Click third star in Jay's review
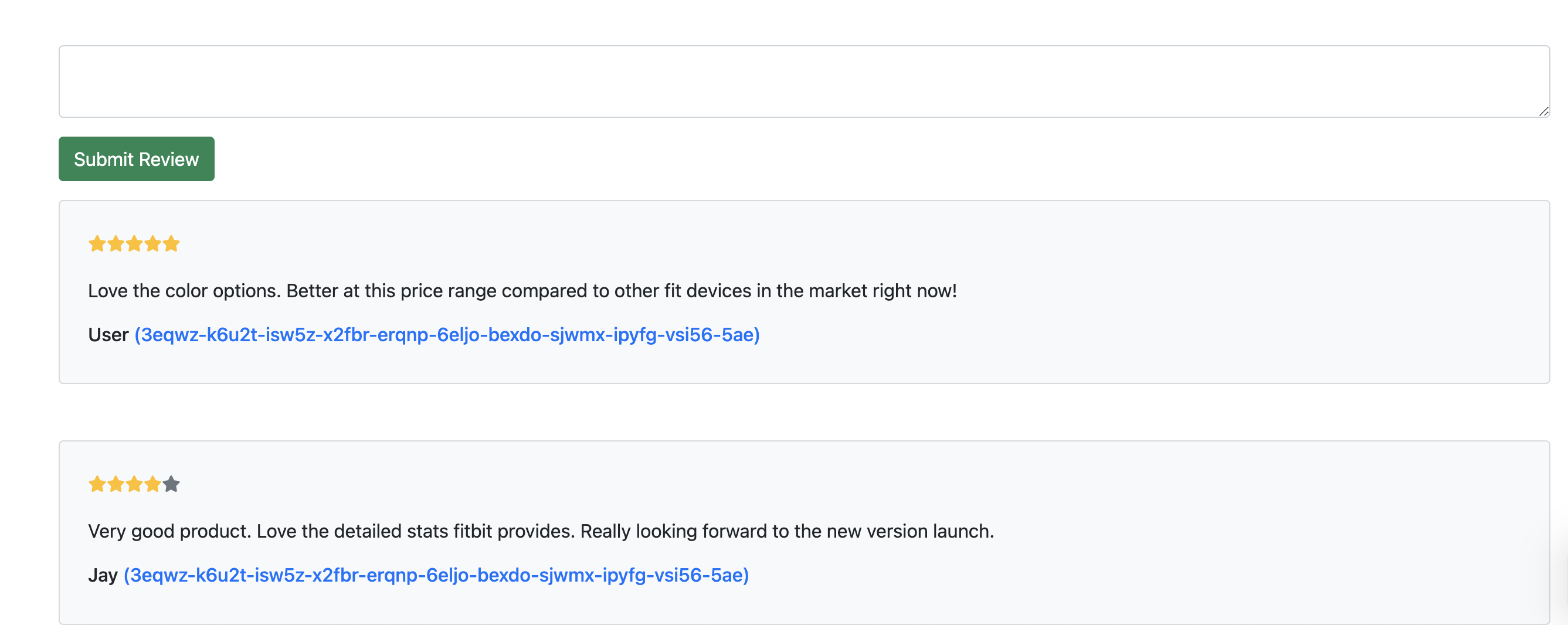The width and height of the screenshot is (1568, 625). pyautogui.click(x=134, y=484)
